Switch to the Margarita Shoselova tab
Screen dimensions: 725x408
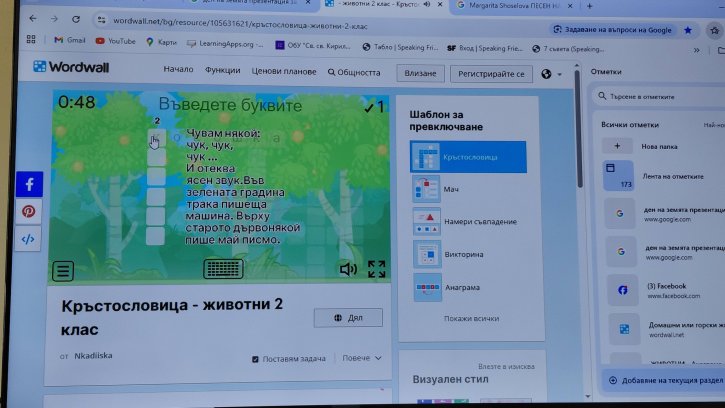[513, 6]
